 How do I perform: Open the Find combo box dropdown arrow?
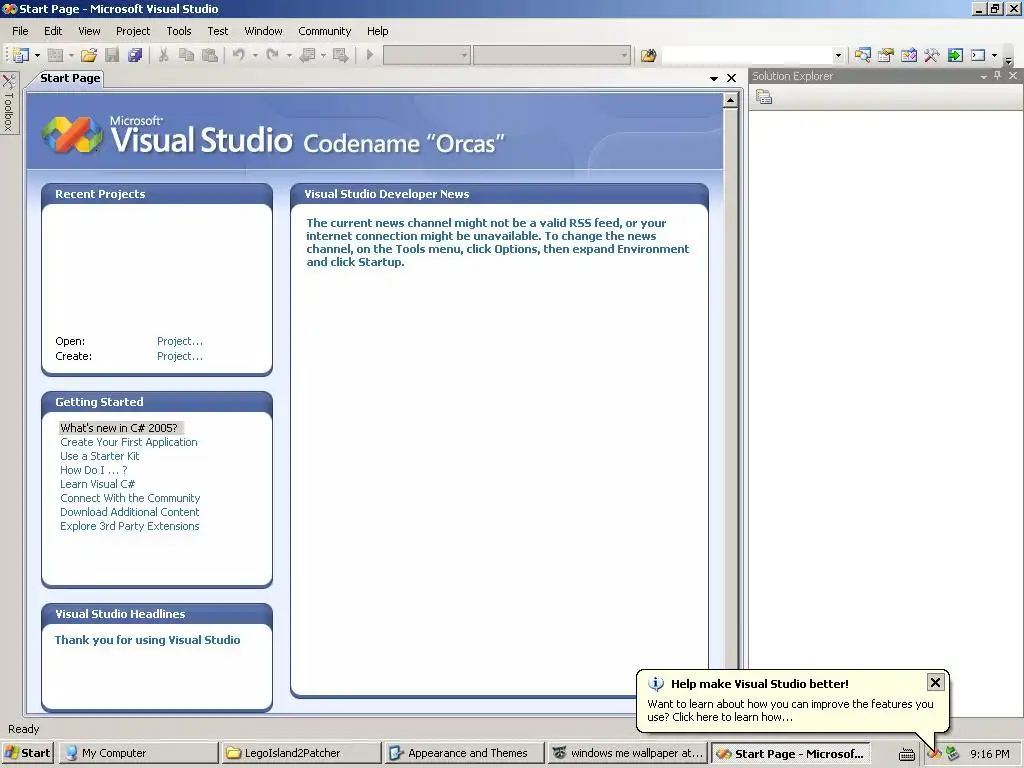tap(839, 56)
